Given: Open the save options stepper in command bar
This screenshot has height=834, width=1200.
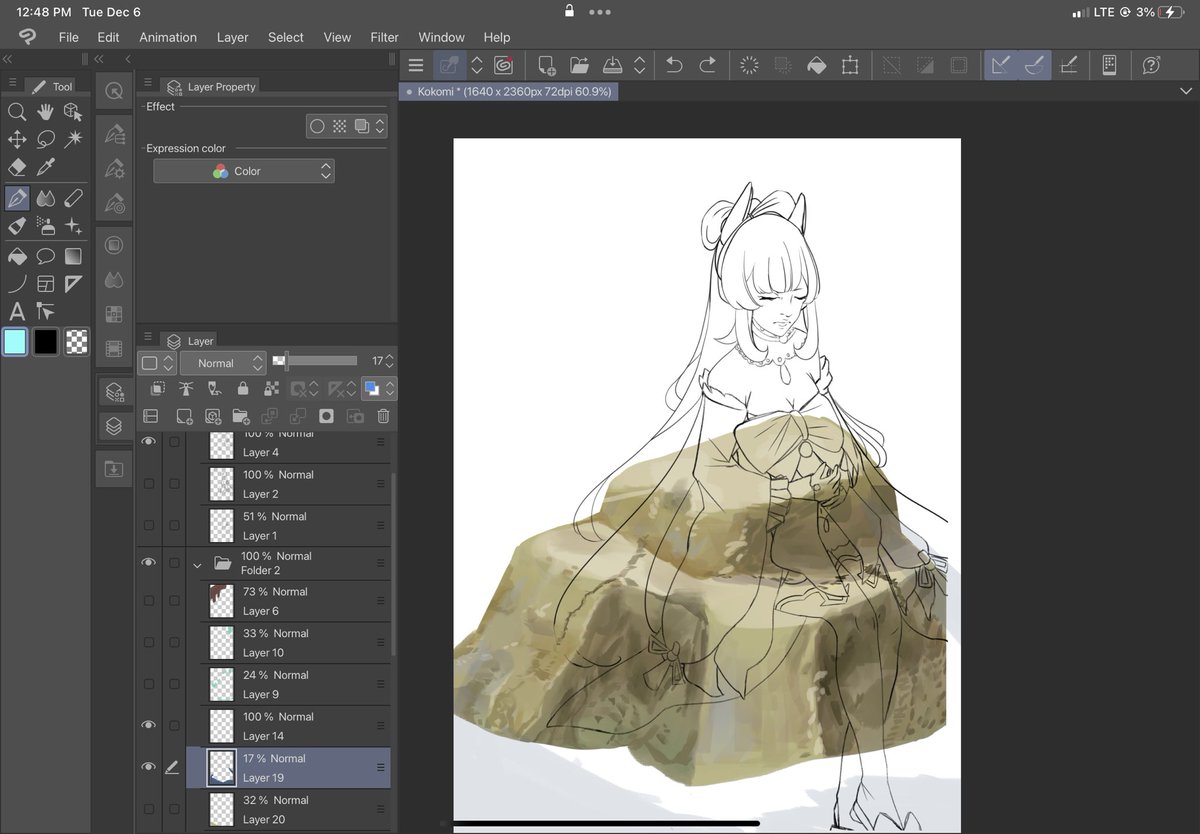Looking at the screenshot, I should (x=639, y=65).
